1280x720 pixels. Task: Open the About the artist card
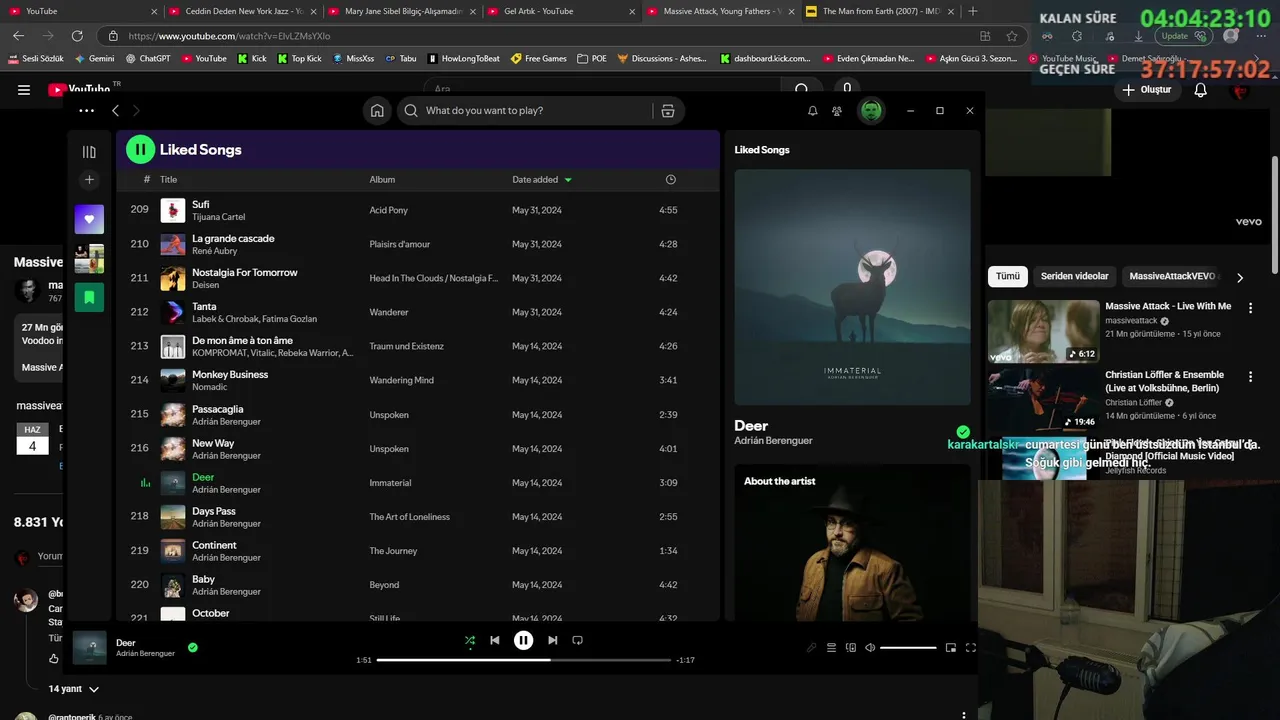[x=852, y=543]
